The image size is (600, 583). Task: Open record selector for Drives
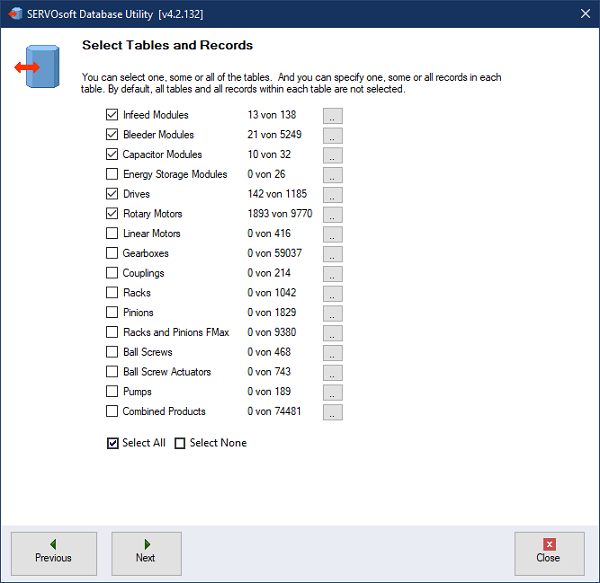tap(333, 195)
